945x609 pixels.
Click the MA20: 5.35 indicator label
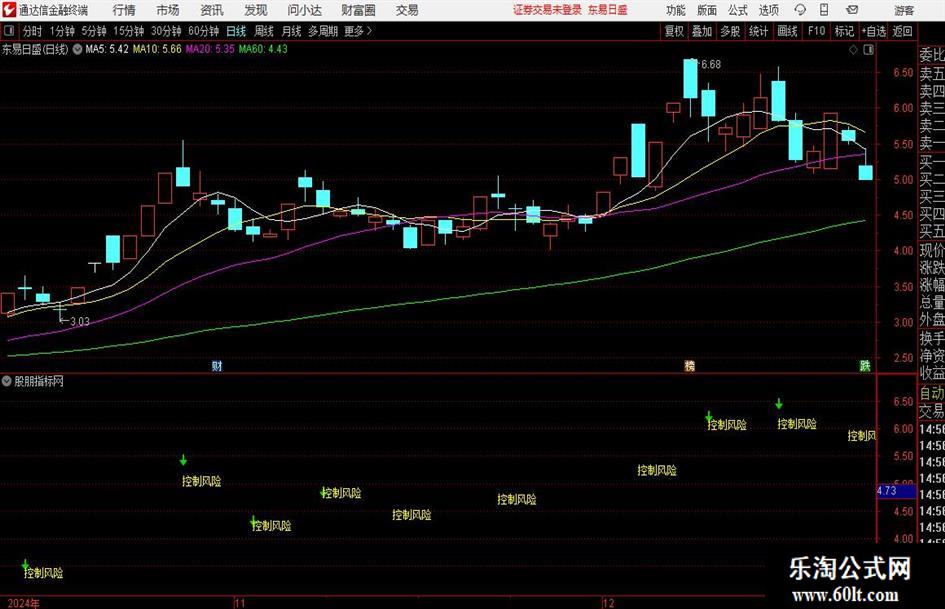click(x=210, y=49)
